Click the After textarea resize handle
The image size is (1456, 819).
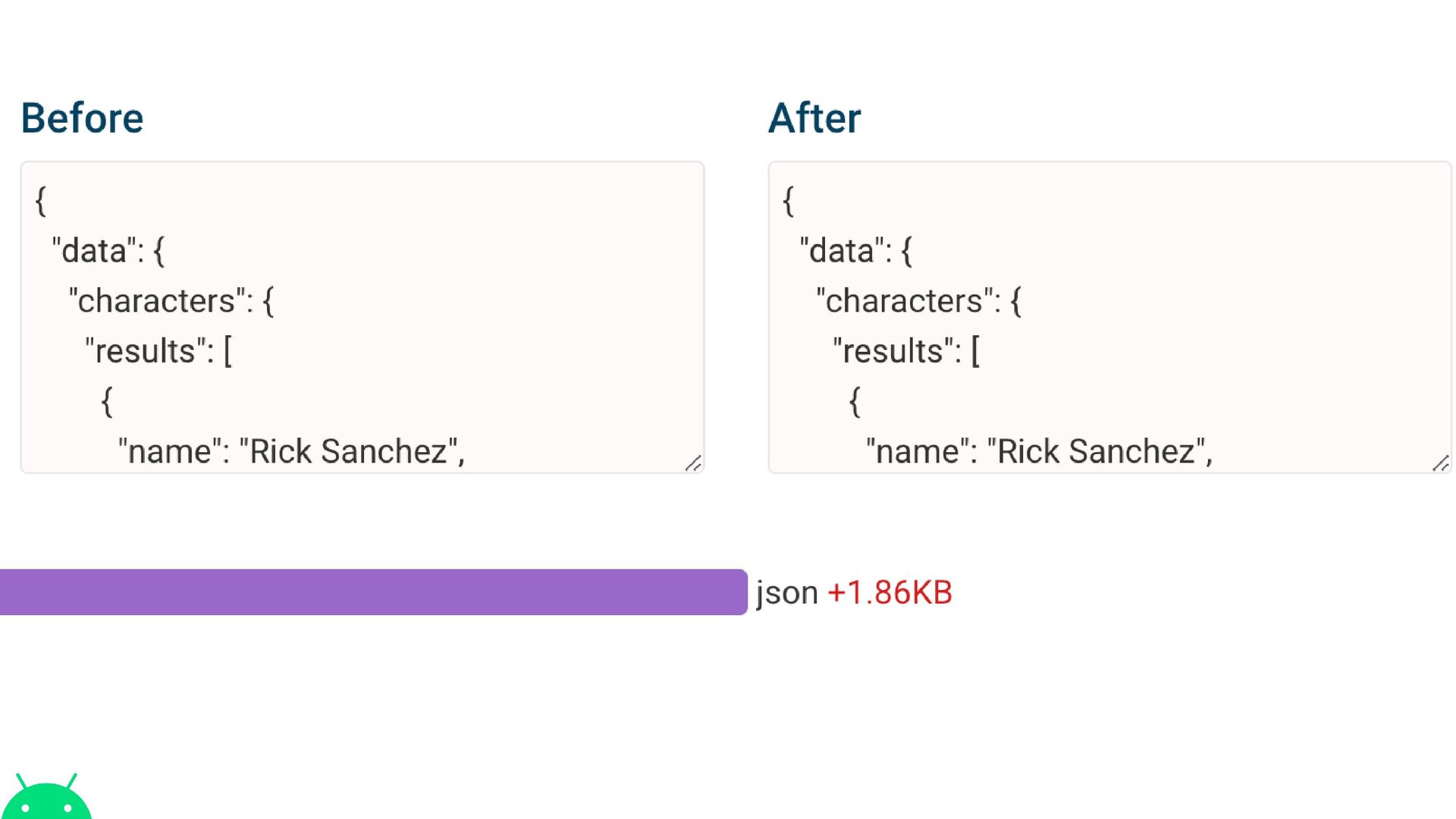(x=1441, y=463)
